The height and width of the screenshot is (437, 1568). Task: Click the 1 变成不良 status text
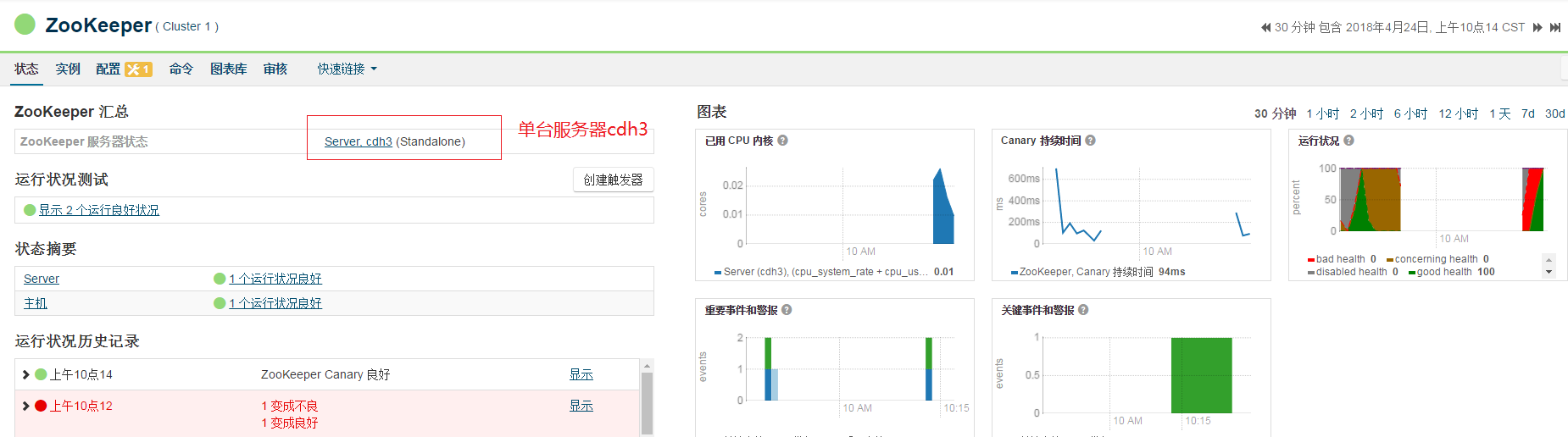click(290, 407)
